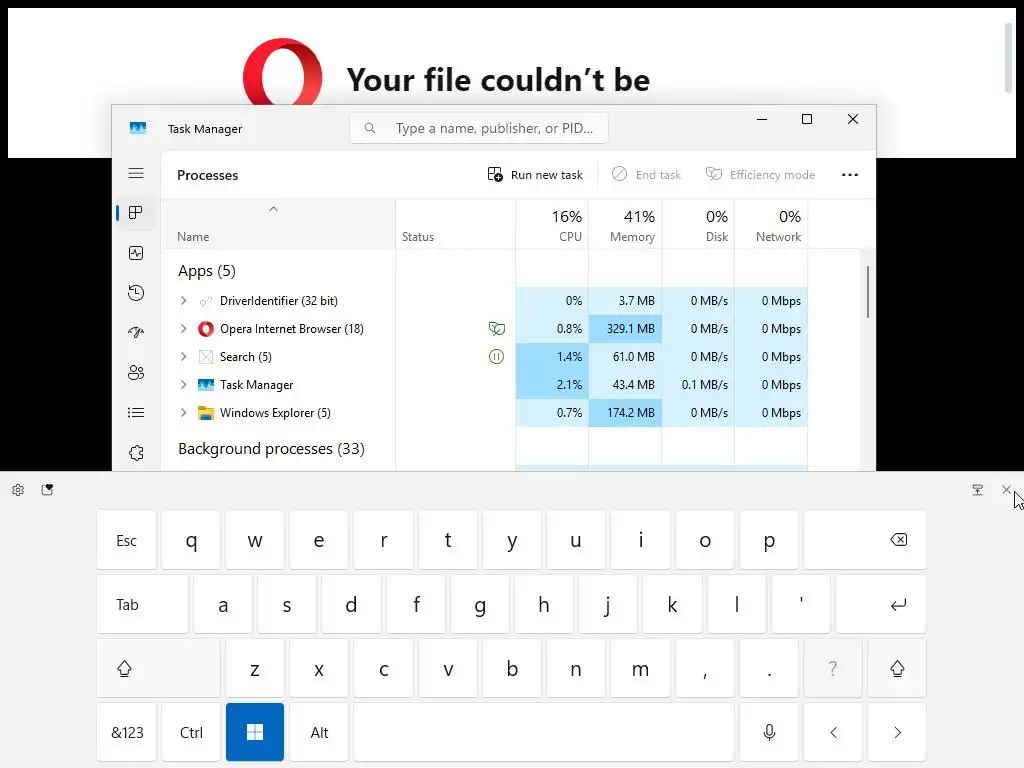
Task: Click the Windows Explorer folder icon
Action: click(206, 413)
